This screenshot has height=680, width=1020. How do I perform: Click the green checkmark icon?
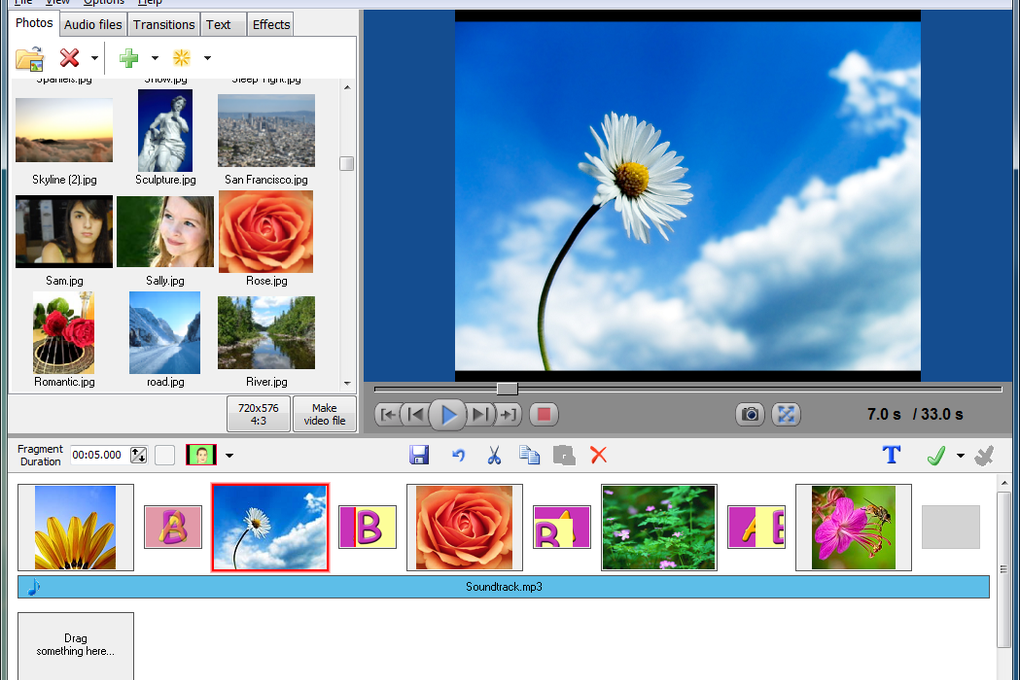pyautogui.click(x=935, y=456)
